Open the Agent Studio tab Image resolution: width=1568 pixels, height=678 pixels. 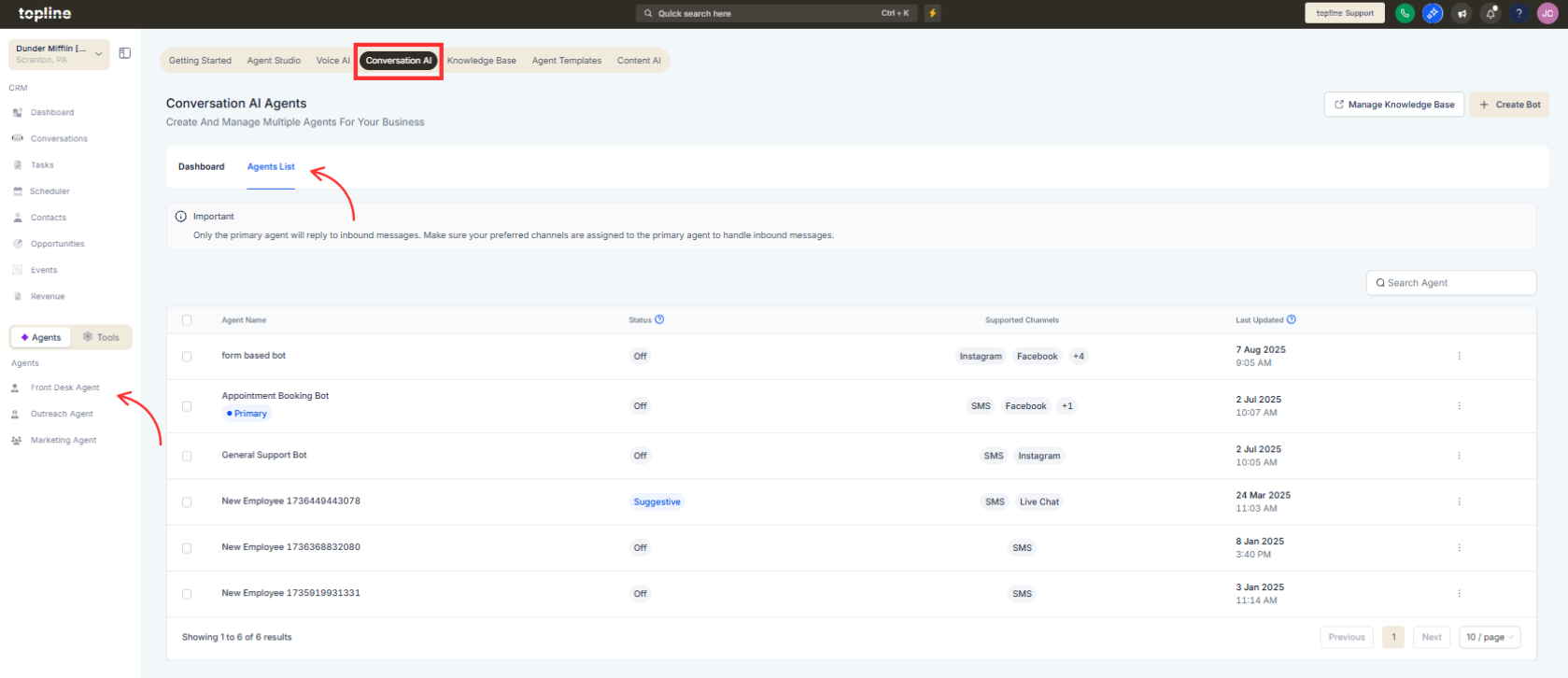274,61
